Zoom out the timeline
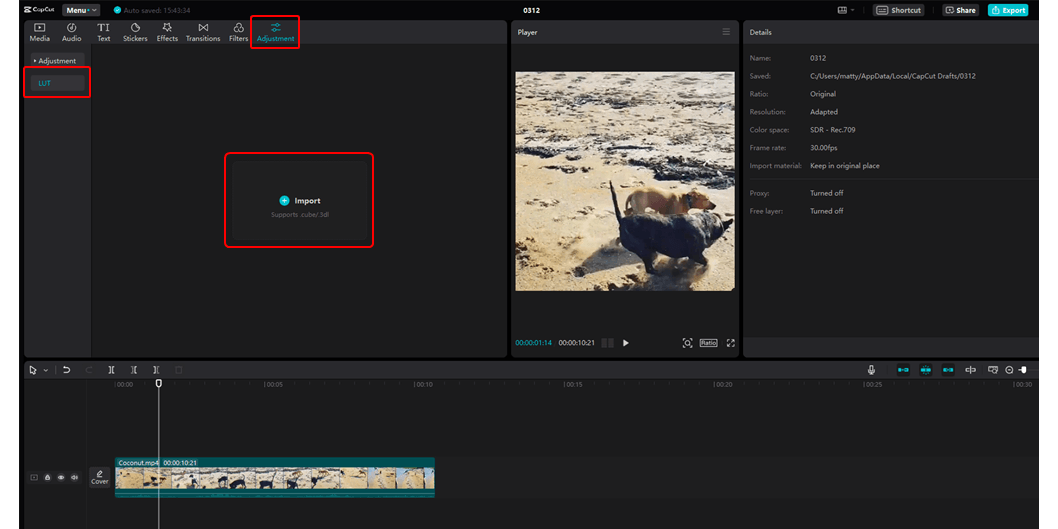The height and width of the screenshot is (529, 1058). tap(1009, 370)
